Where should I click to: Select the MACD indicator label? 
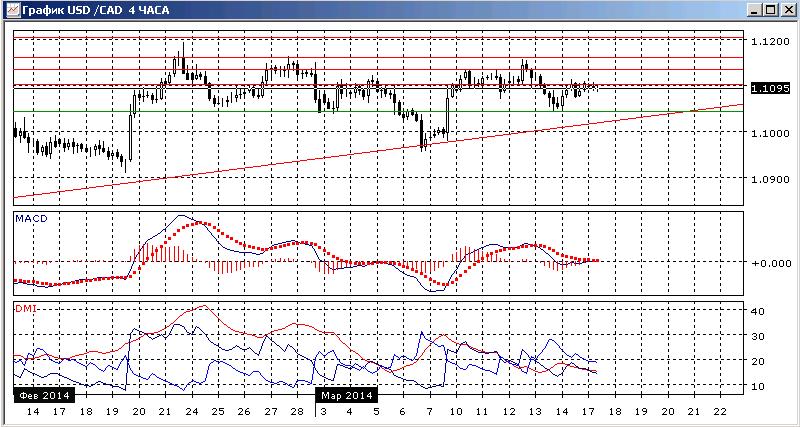(30, 218)
